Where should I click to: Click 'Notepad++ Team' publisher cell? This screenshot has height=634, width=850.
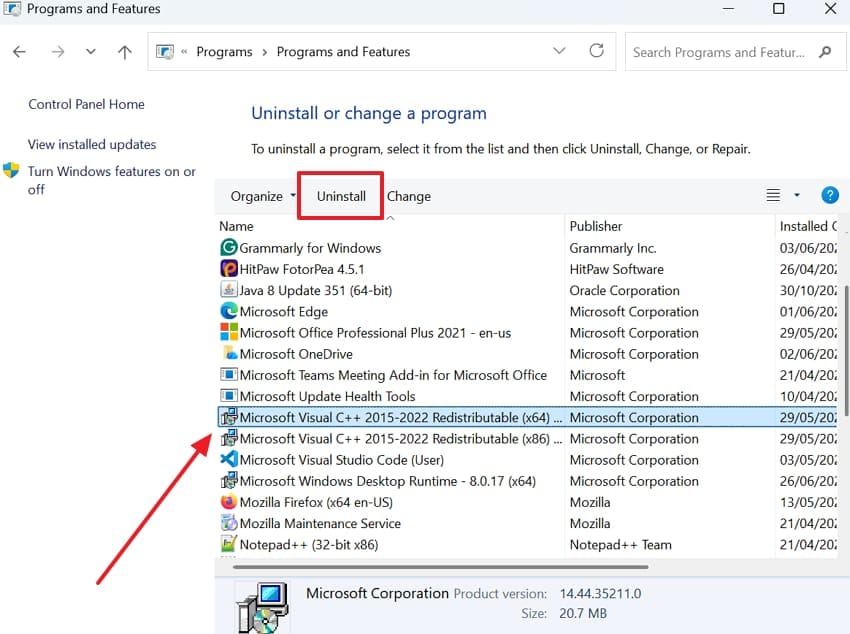[620, 545]
